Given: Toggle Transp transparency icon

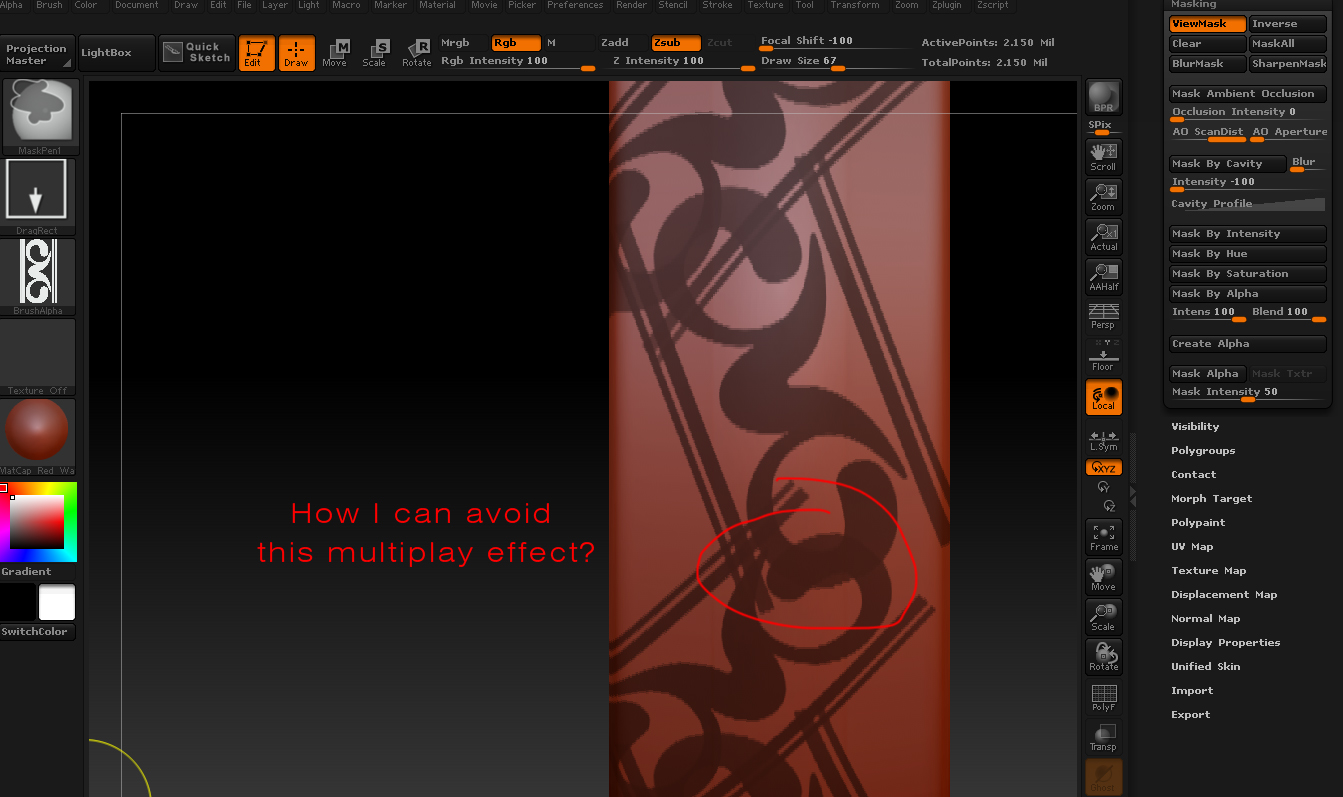Looking at the screenshot, I should (1104, 737).
